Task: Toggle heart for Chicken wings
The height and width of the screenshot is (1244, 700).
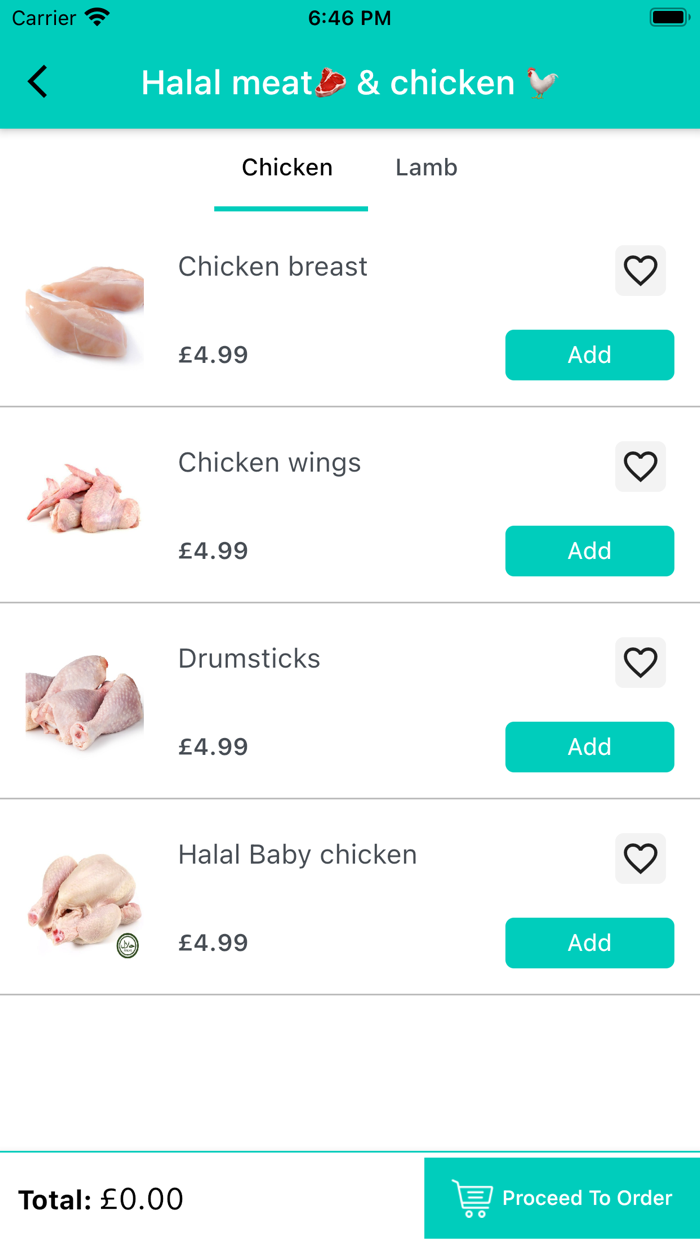Action: point(640,466)
